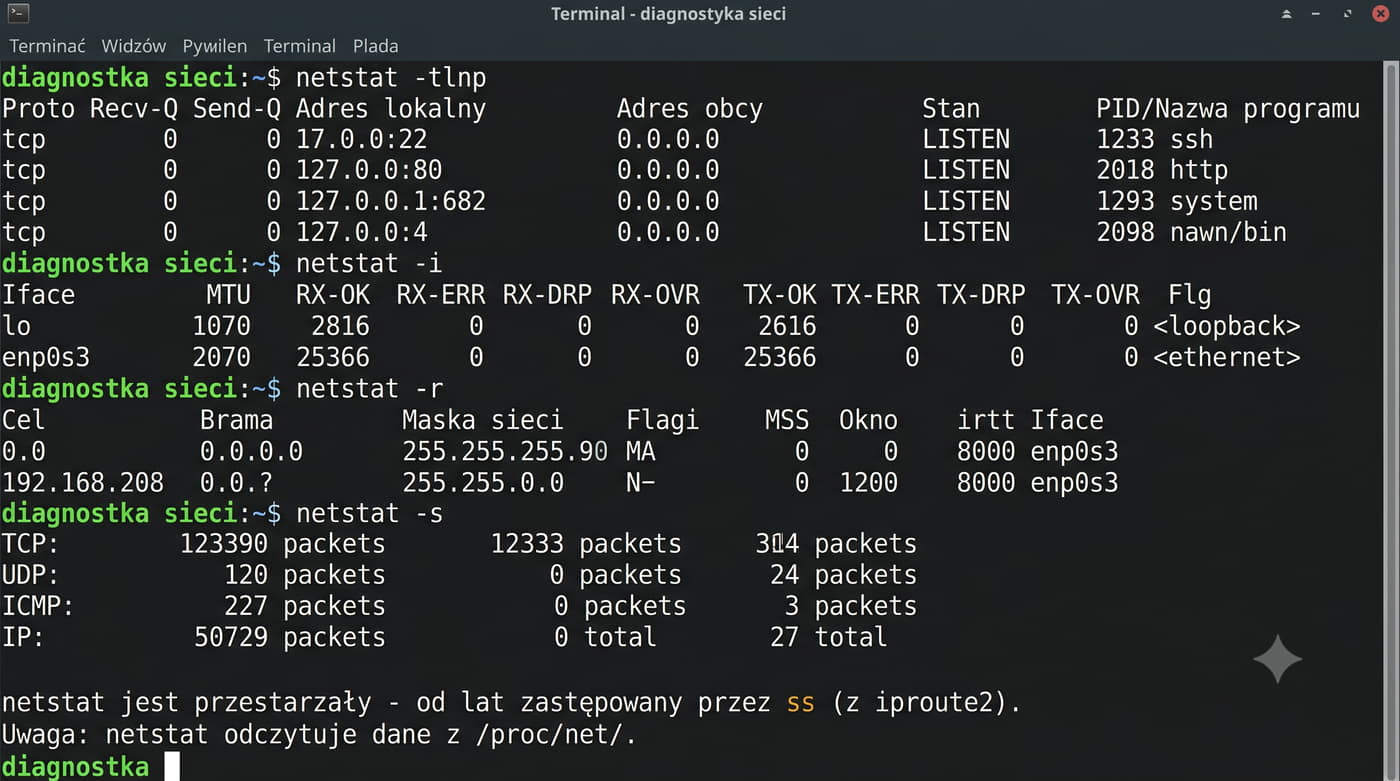
Task: Open the Terminal menu item
Action: click(x=299, y=46)
